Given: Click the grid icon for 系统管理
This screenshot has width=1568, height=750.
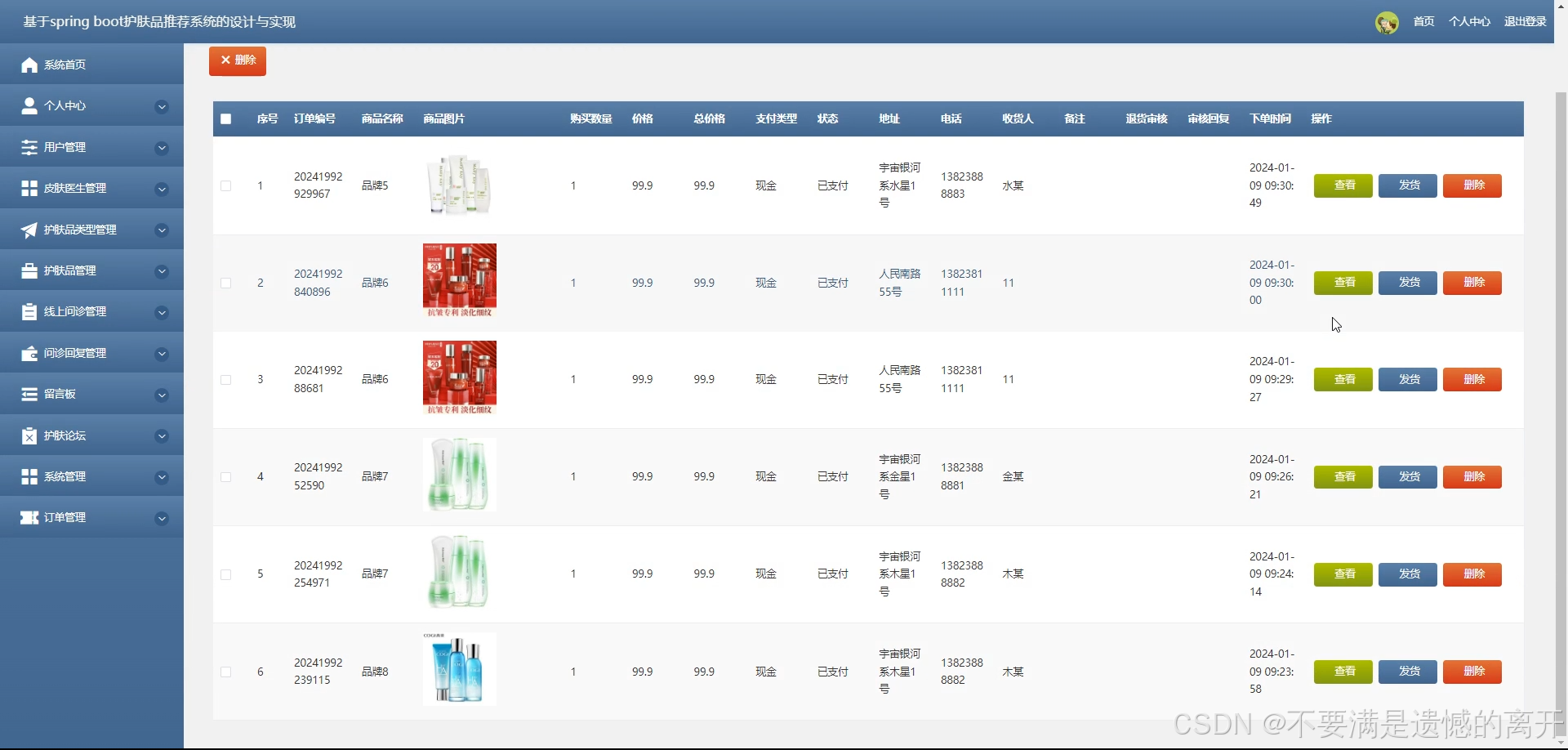Looking at the screenshot, I should coord(29,476).
